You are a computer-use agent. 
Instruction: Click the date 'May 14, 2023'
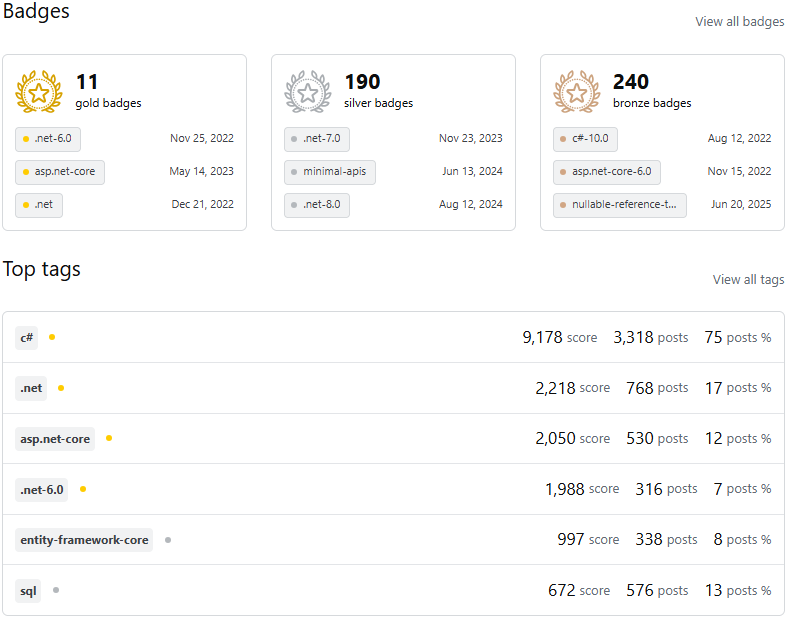pyautogui.click(x=202, y=172)
